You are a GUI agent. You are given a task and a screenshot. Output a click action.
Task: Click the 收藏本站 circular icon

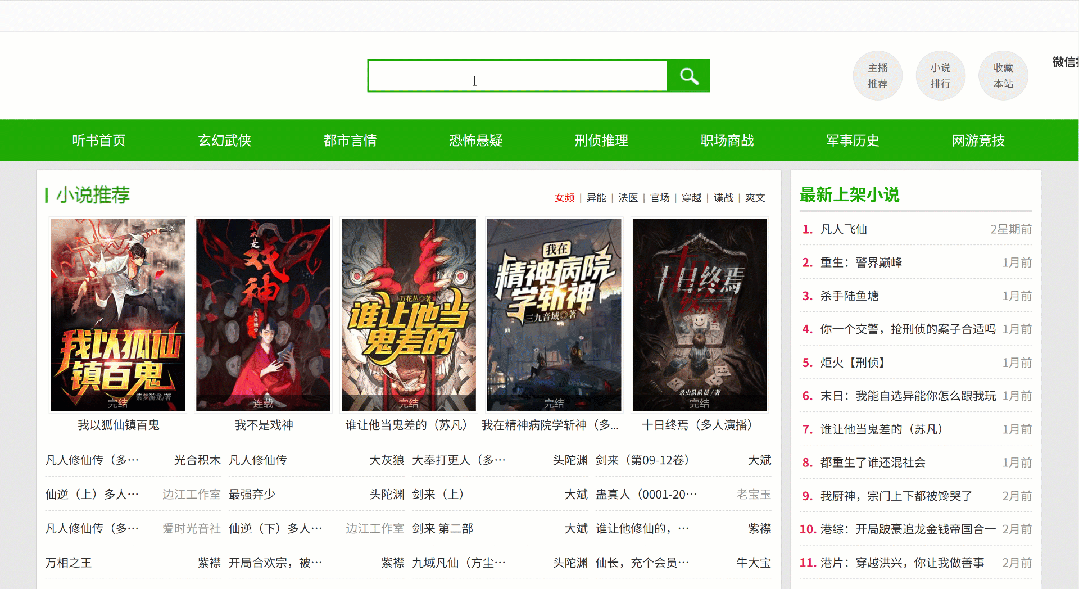click(1002, 75)
